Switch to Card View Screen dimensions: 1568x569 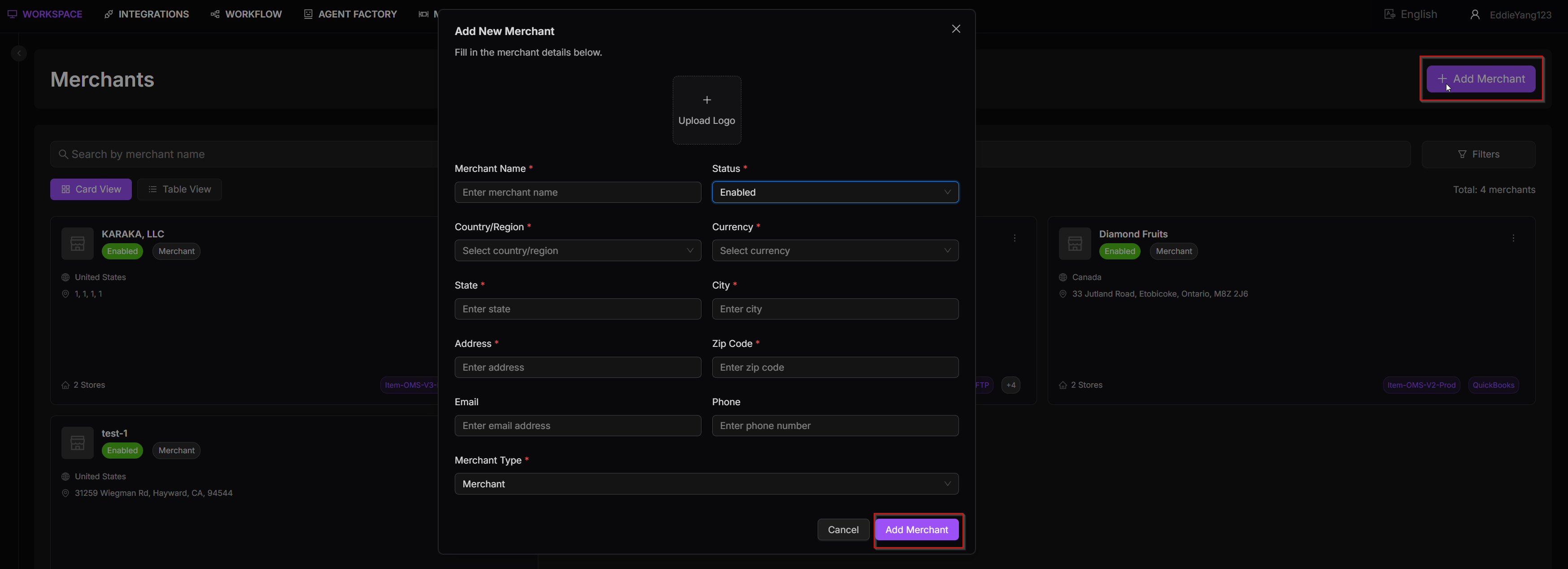91,189
